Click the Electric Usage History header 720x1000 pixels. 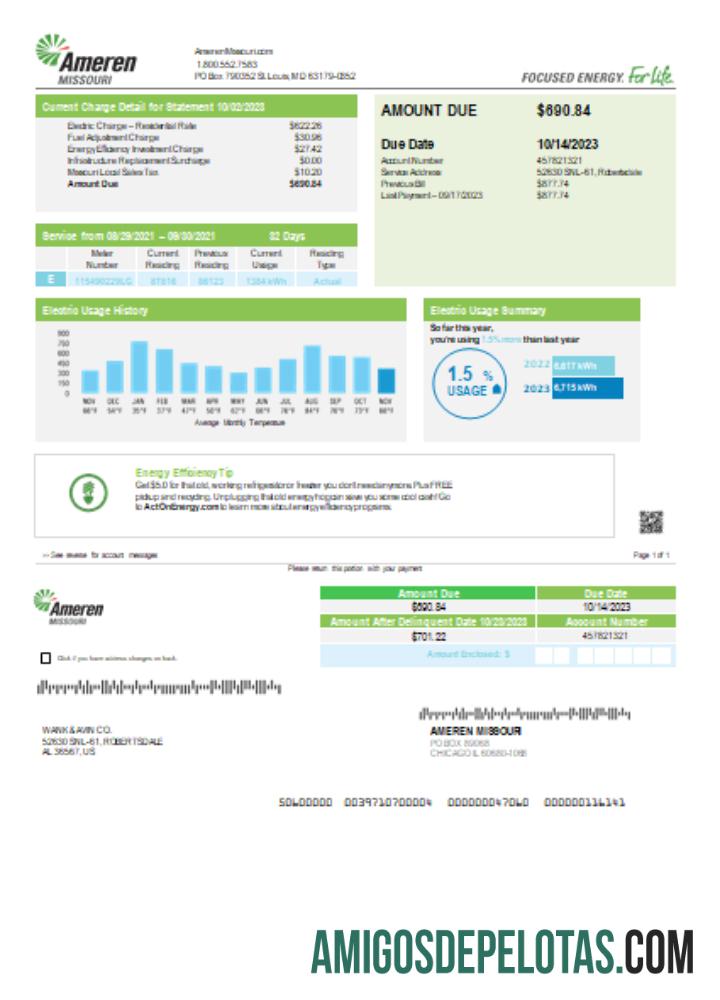point(221,310)
